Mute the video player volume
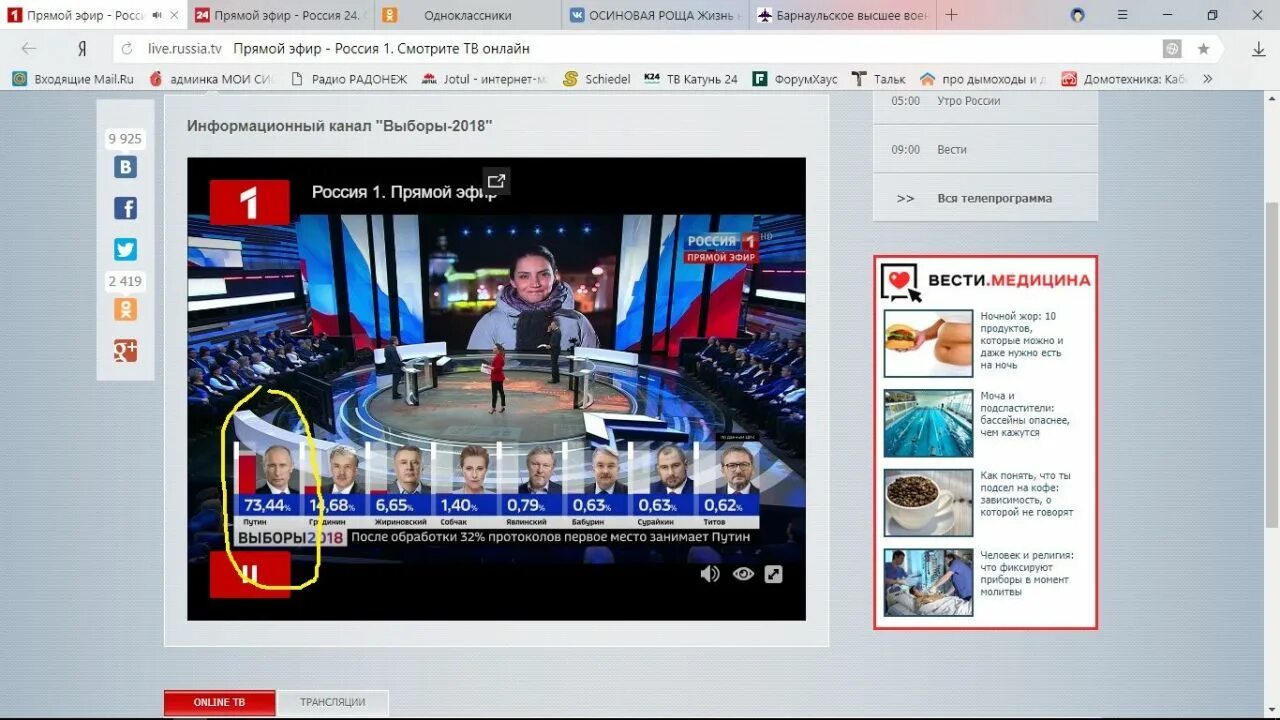 (710, 574)
